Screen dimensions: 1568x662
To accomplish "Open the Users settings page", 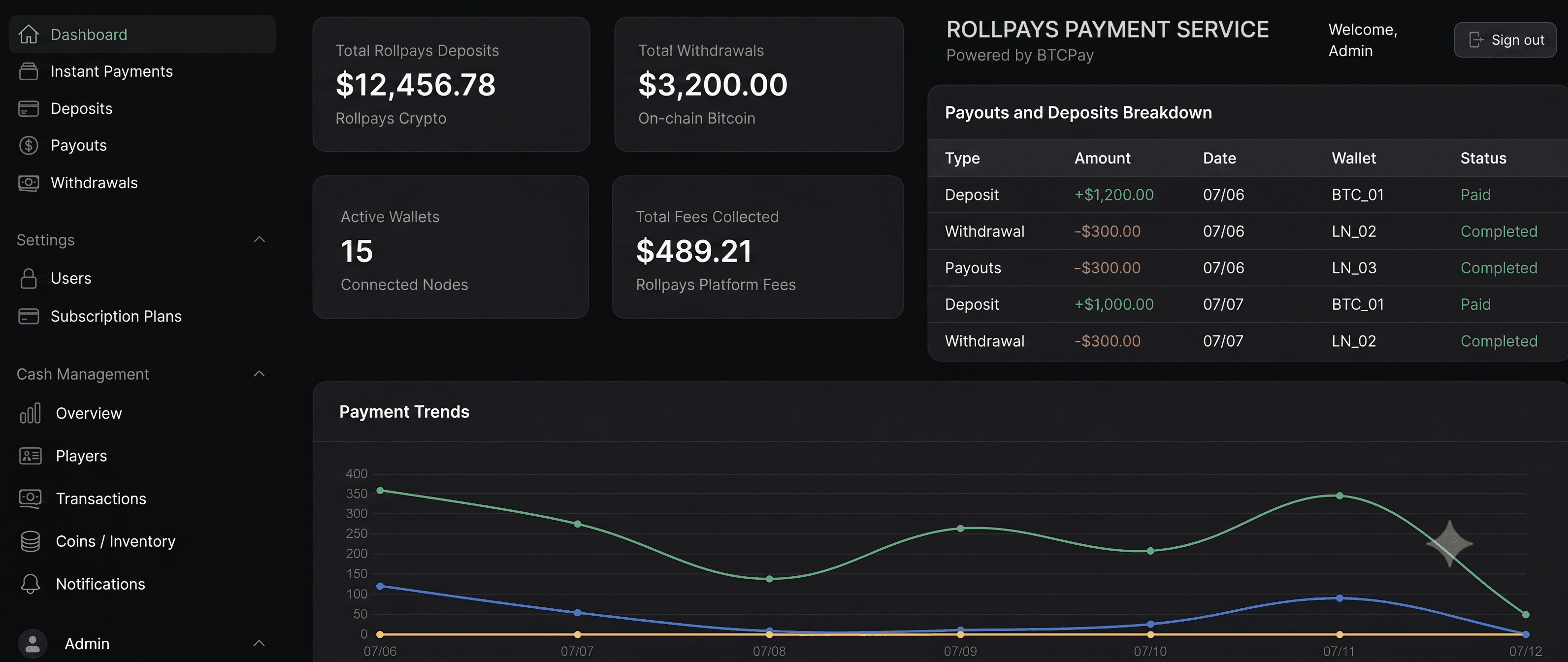I will (x=71, y=278).
